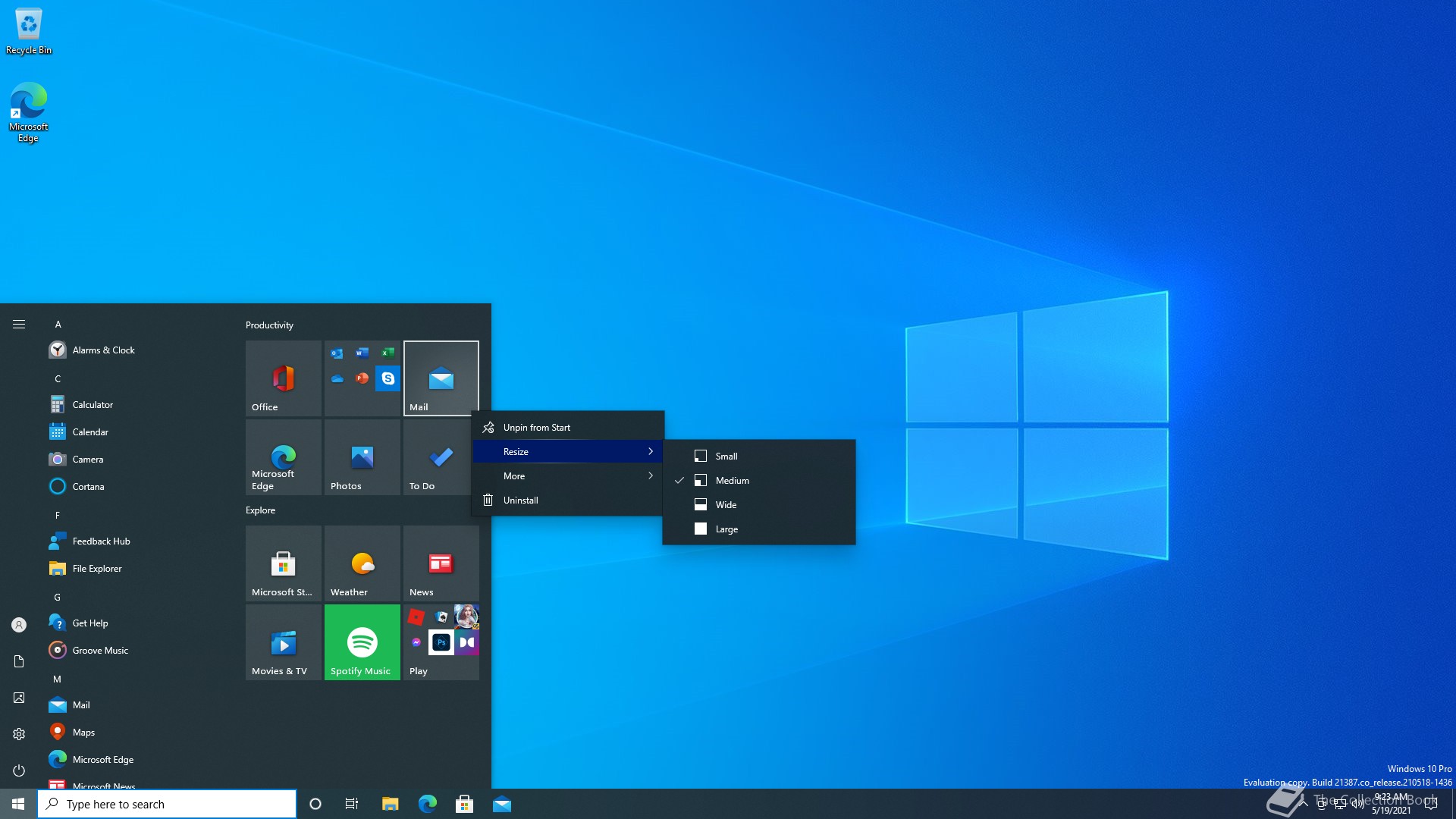The image size is (1456, 819).
Task: Open Cortana circle on taskbar
Action: tap(315, 804)
